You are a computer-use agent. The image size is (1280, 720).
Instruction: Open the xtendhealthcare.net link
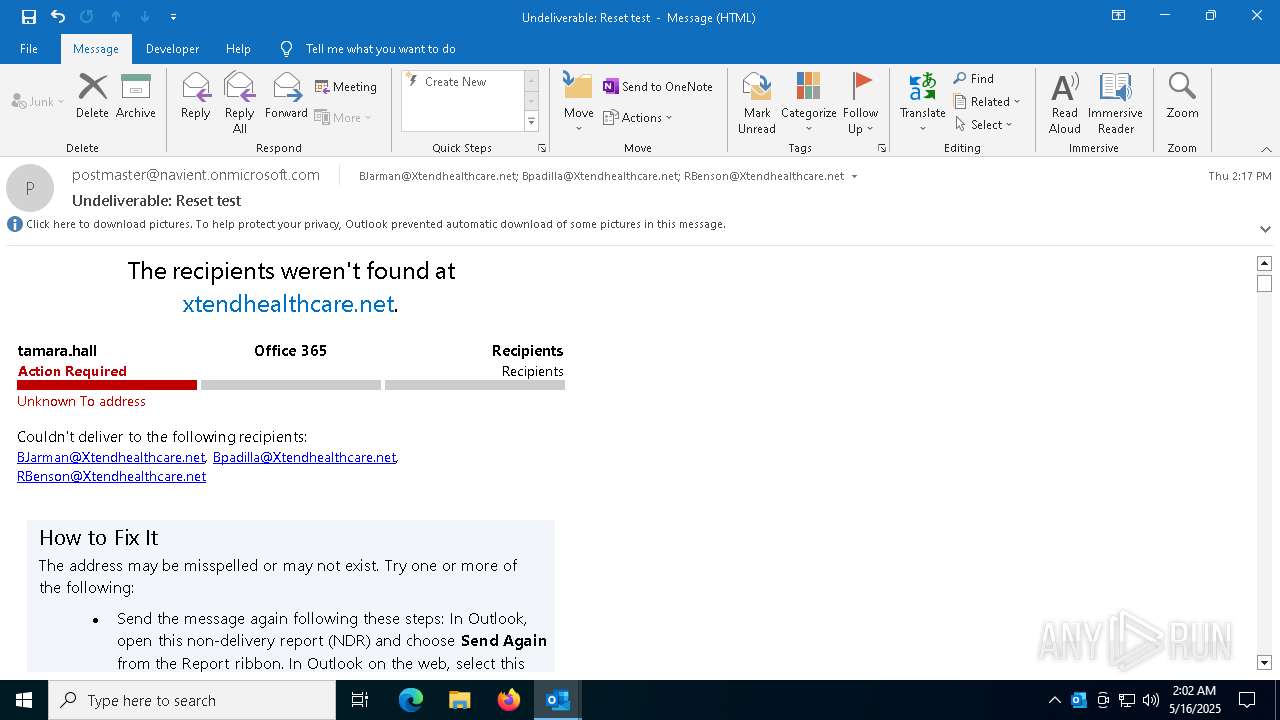coord(288,304)
